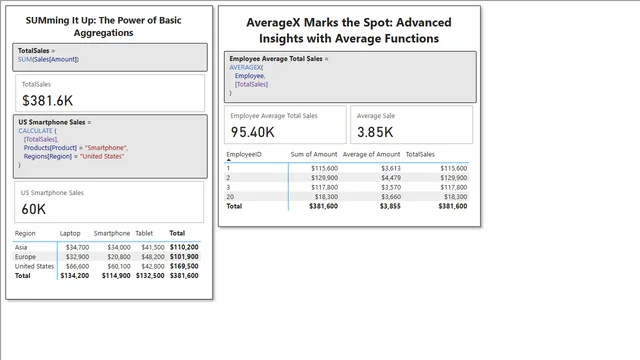Click Europe total value $101,900

click(184, 257)
